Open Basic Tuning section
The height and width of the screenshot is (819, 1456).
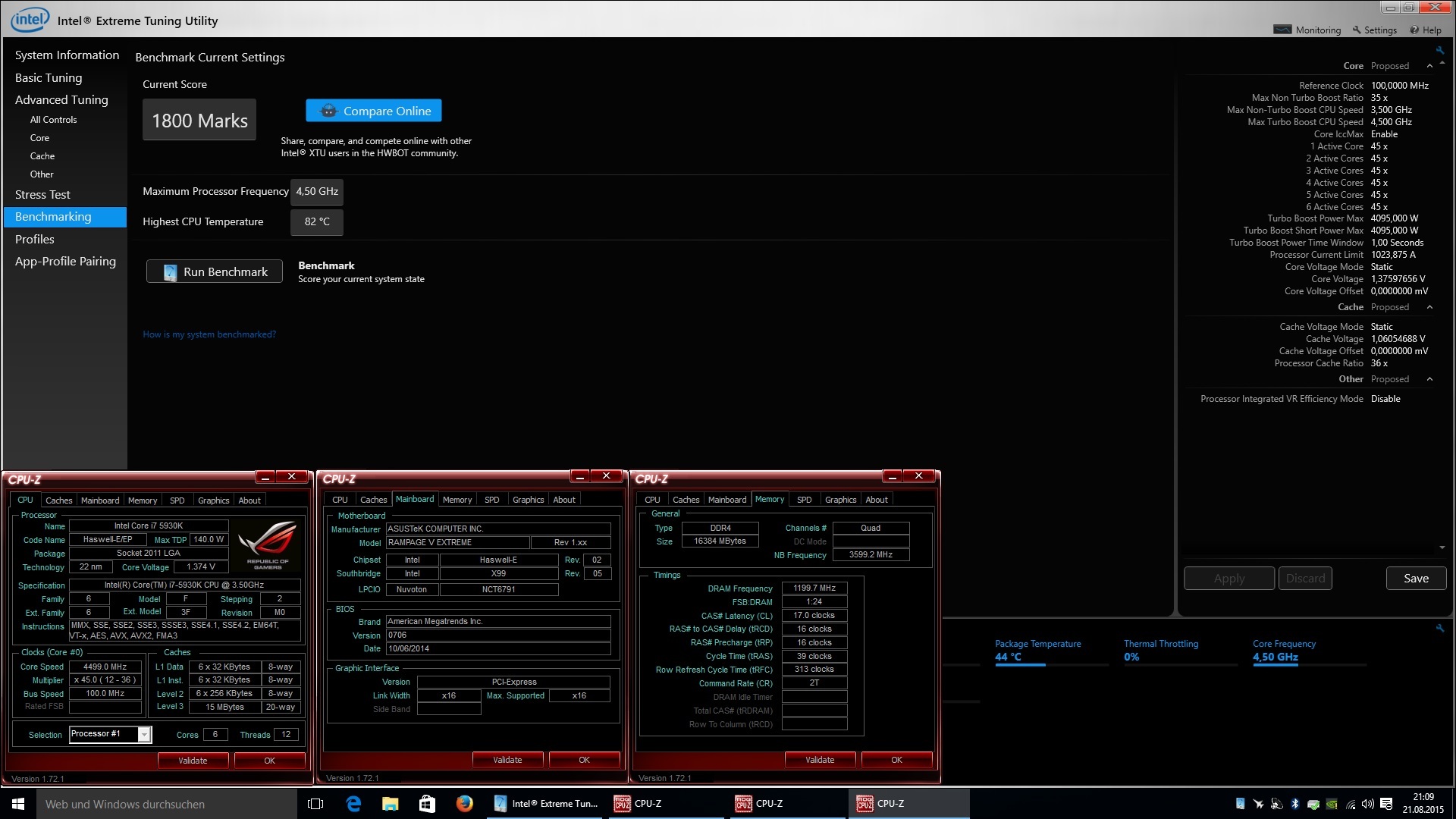pyautogui.click(x=49, y=77)
